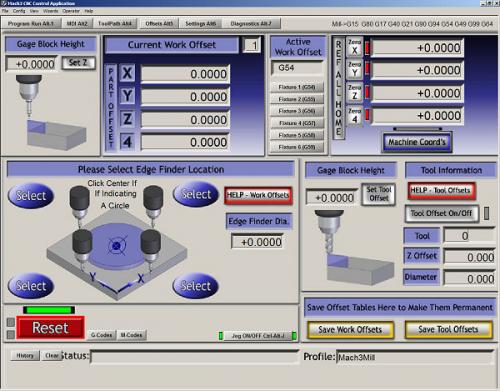
Task: Toggle Tool Offset On/Off
Action: tap(441, 213)
